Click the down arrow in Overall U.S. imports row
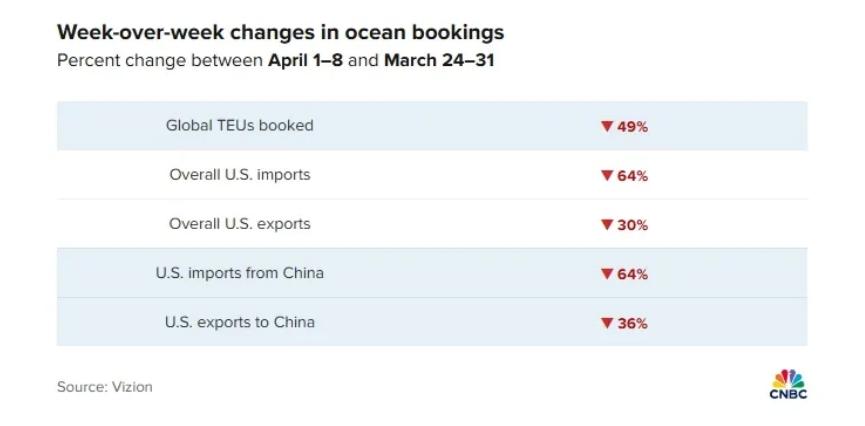865x426 pixels. pos(607,175)
